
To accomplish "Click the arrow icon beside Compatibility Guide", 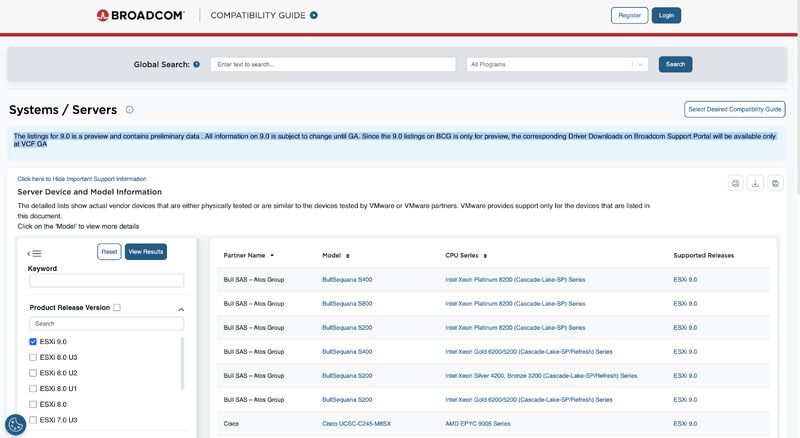I will 314,15.
